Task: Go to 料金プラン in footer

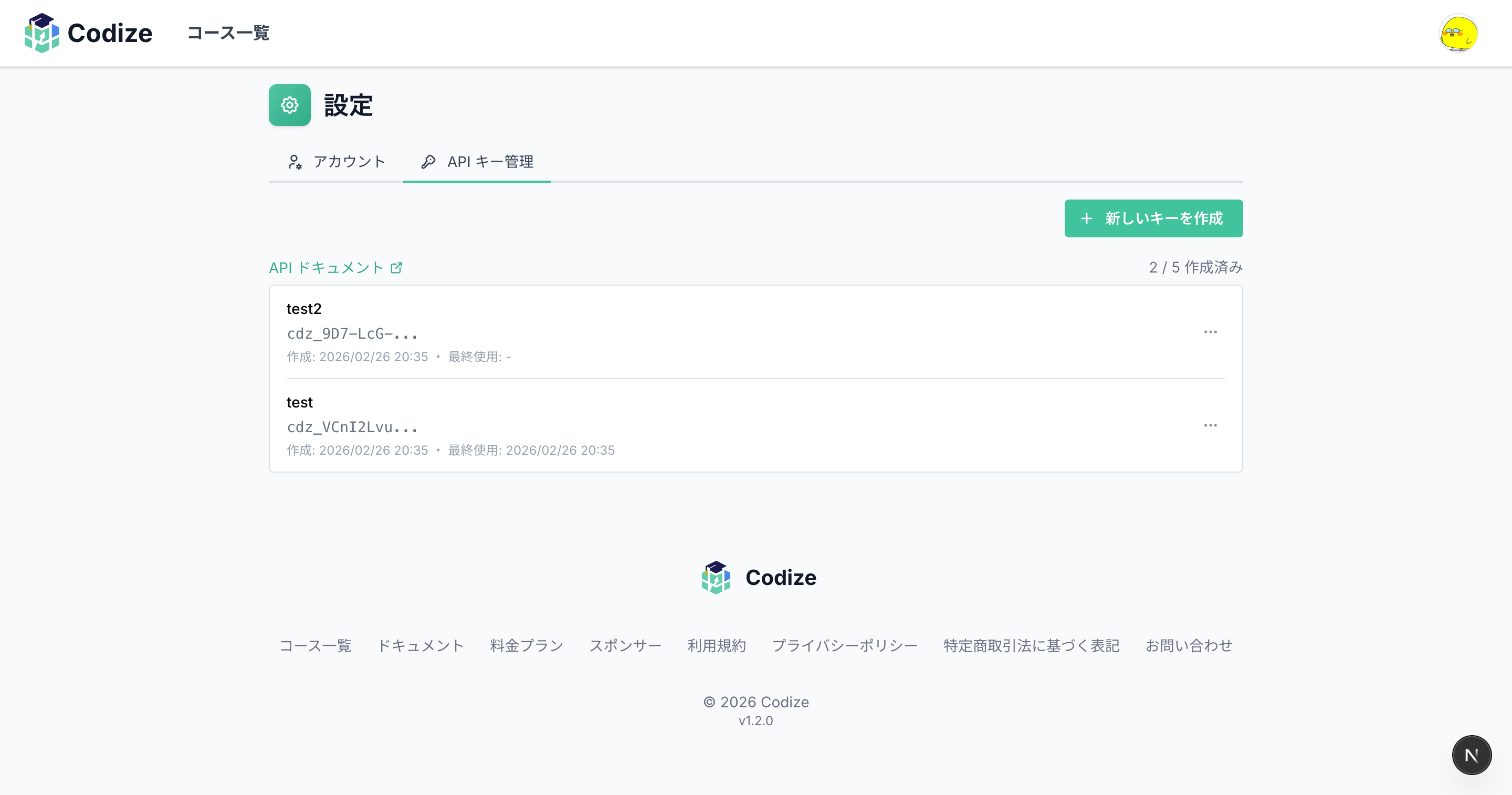Action: [x=527, y=645]
